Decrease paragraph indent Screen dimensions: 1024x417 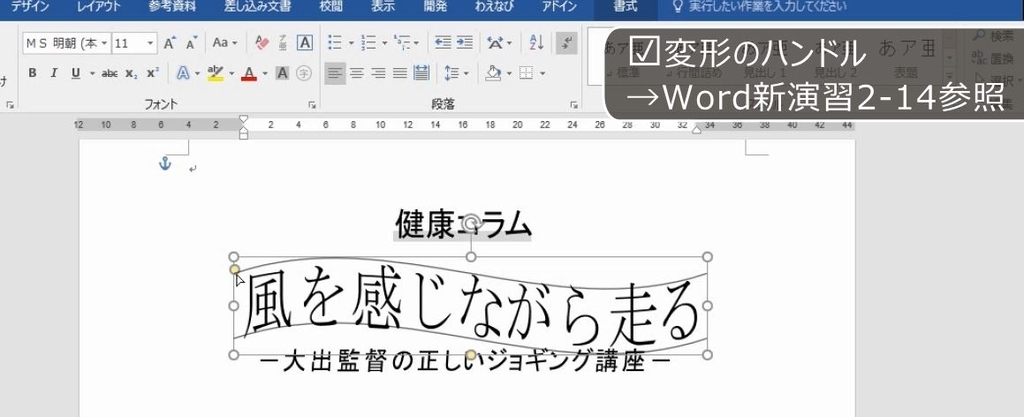pos(443,43)
